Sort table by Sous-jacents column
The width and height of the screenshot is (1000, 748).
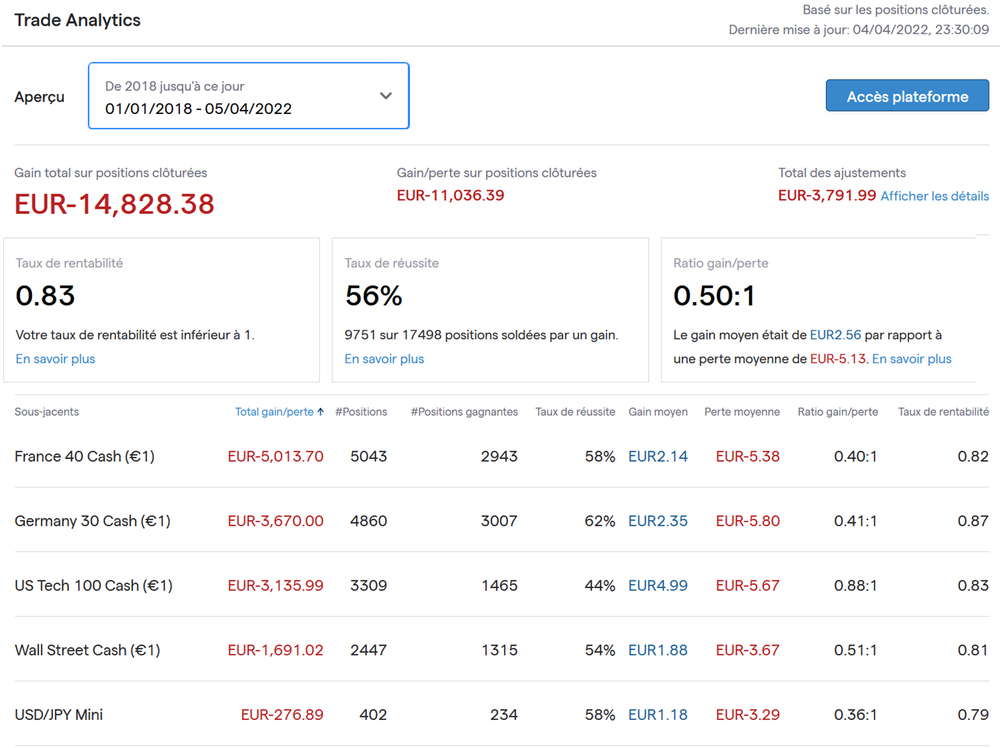pyautogui.click(x=47, y=412)
